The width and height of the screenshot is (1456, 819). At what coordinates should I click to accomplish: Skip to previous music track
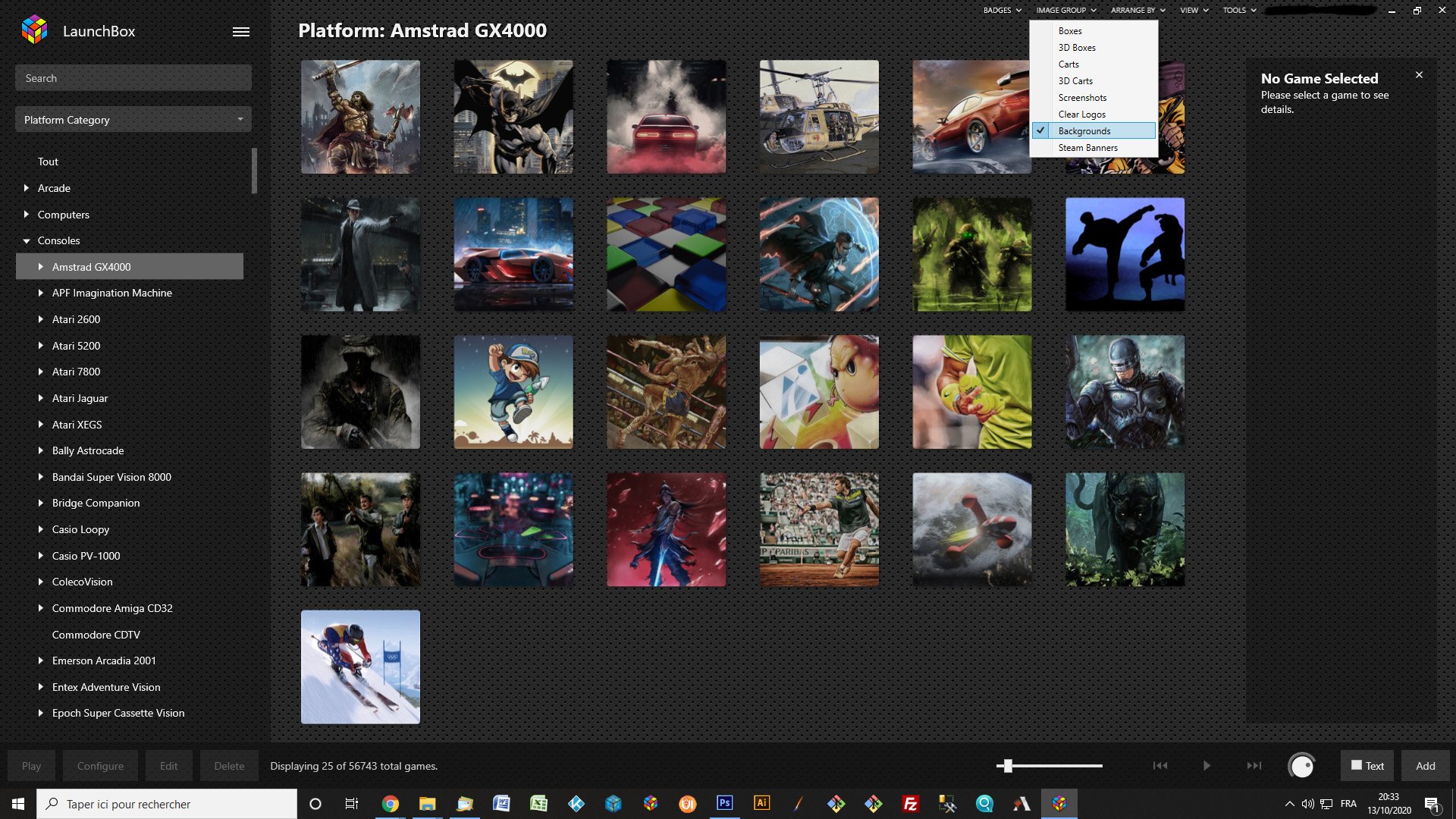click(x=1160, y=766)
